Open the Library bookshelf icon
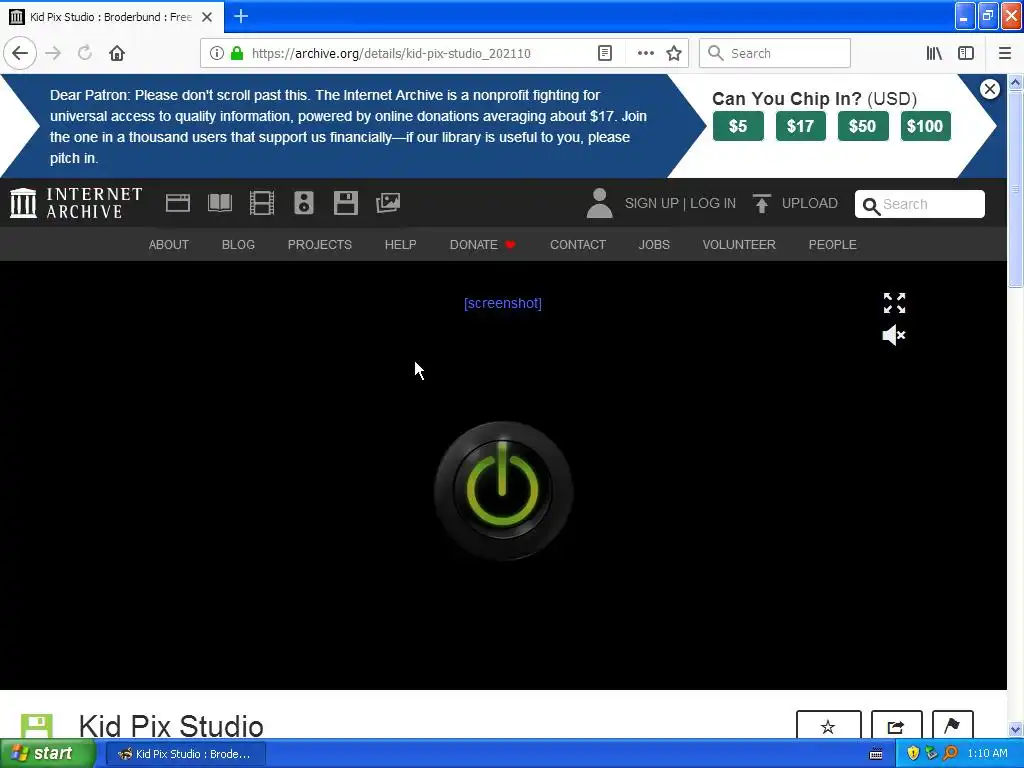 pyautogui.click(x=934, y=53)
